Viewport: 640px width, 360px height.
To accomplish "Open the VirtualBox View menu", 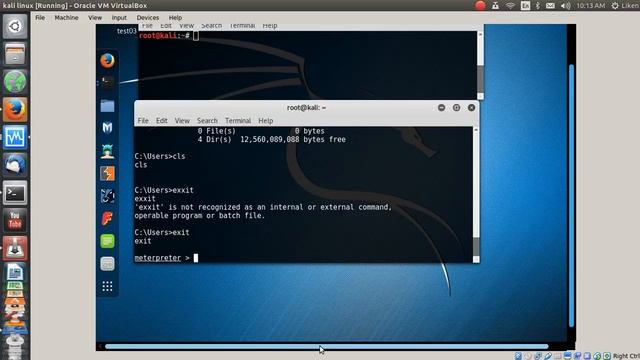I will [x=95, y=18].
